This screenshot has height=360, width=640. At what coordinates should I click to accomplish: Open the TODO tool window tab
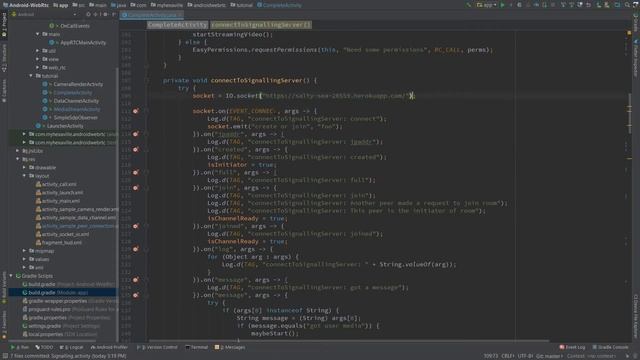pyautogui.click(x=44, y=347)
